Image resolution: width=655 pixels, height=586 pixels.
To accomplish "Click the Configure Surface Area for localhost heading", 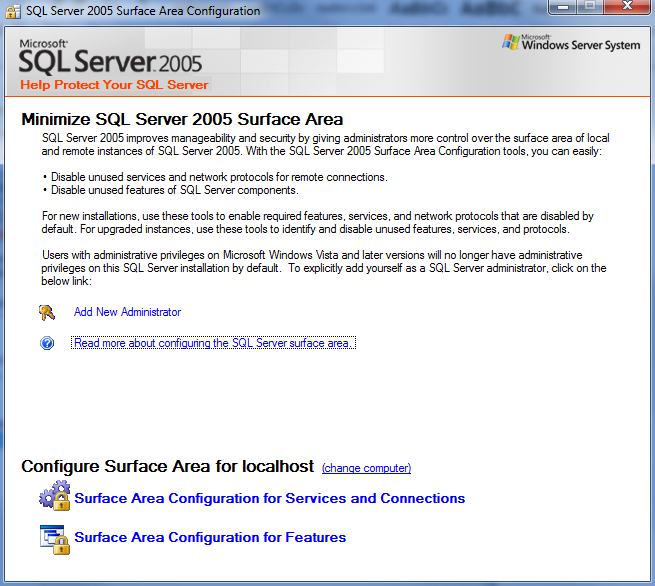I will tap(168, 466).
